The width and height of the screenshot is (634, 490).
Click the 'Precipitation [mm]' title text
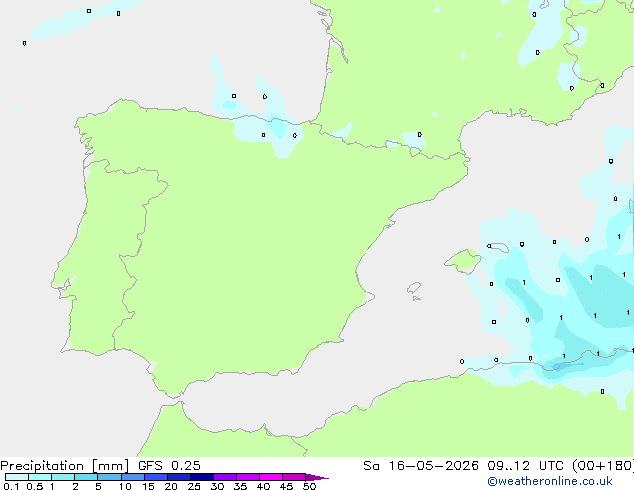tap(65, 466)
